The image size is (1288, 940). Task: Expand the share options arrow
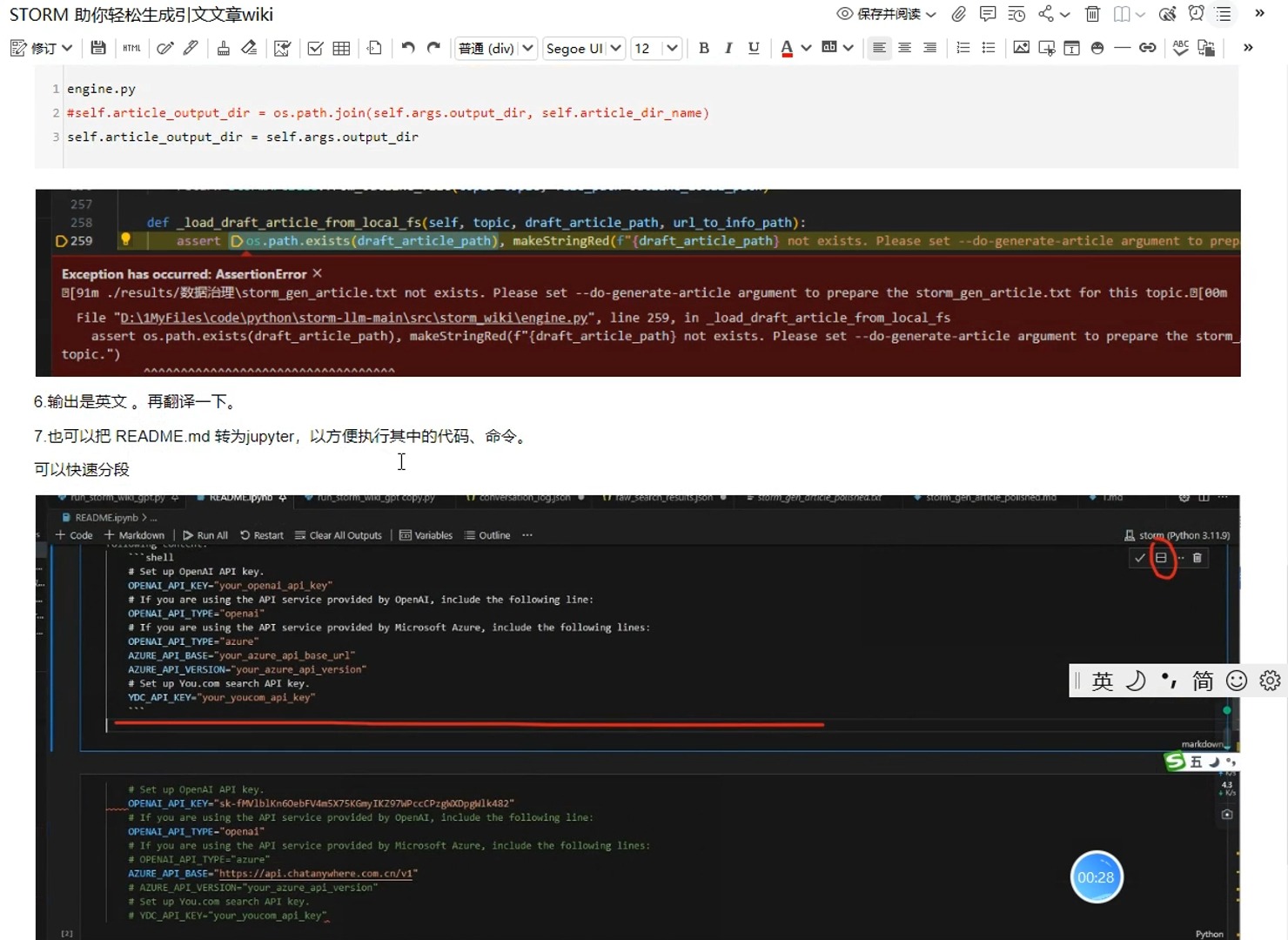1065,14
